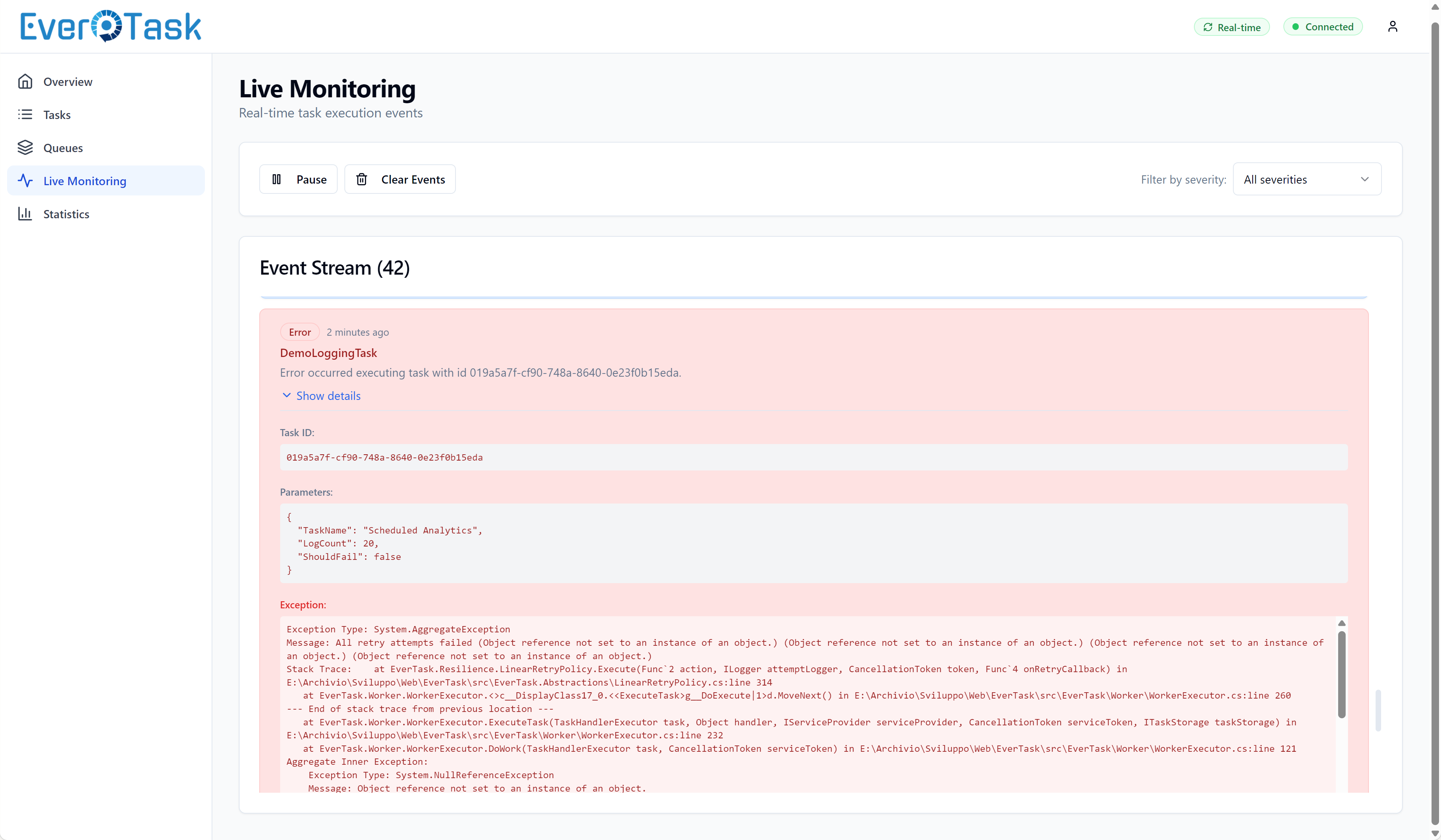Click the Overview home icon

click(24, 82)
